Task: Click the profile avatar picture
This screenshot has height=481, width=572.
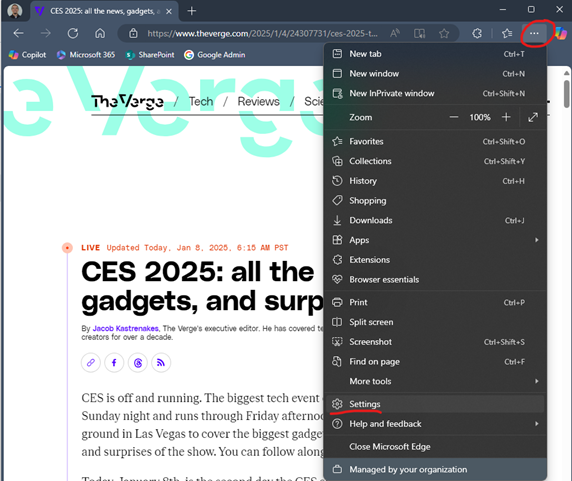Action: [15, 11]
